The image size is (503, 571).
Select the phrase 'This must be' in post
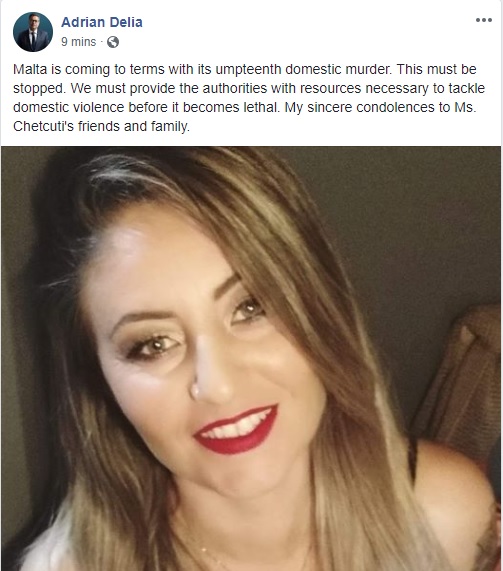click(x=436, y=69)
